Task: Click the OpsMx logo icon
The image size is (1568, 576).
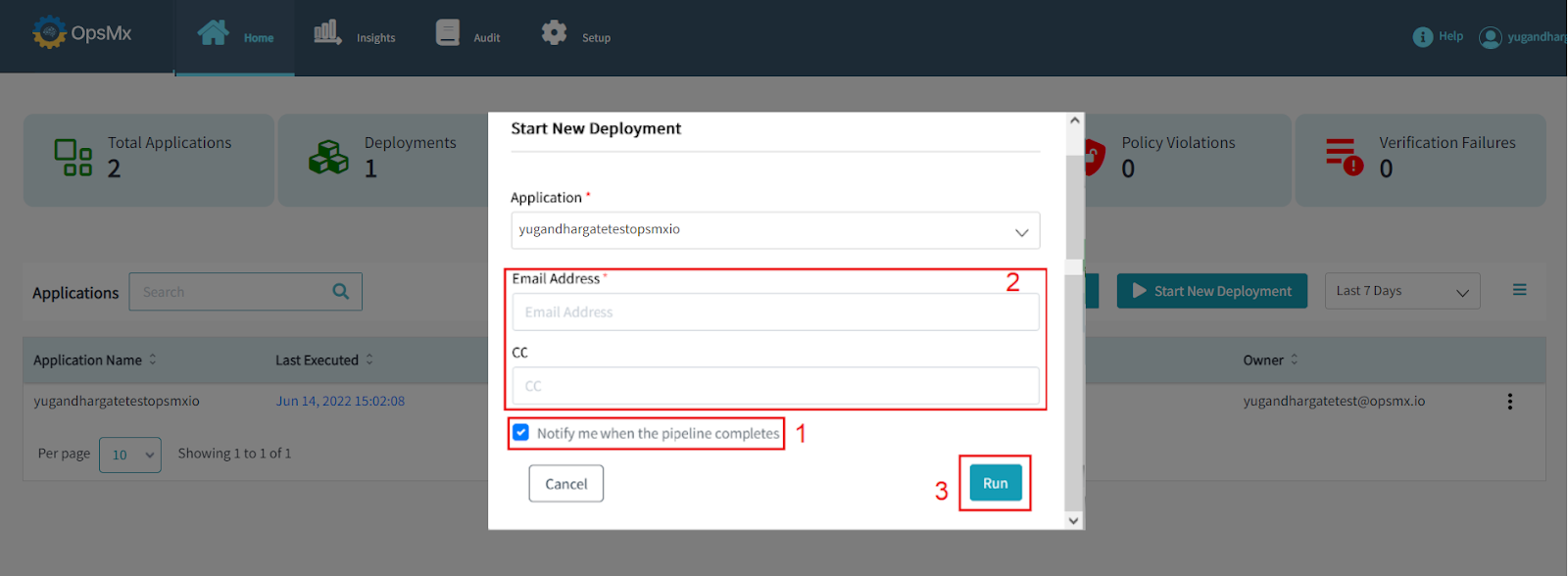Action: (x=49, y=32)
